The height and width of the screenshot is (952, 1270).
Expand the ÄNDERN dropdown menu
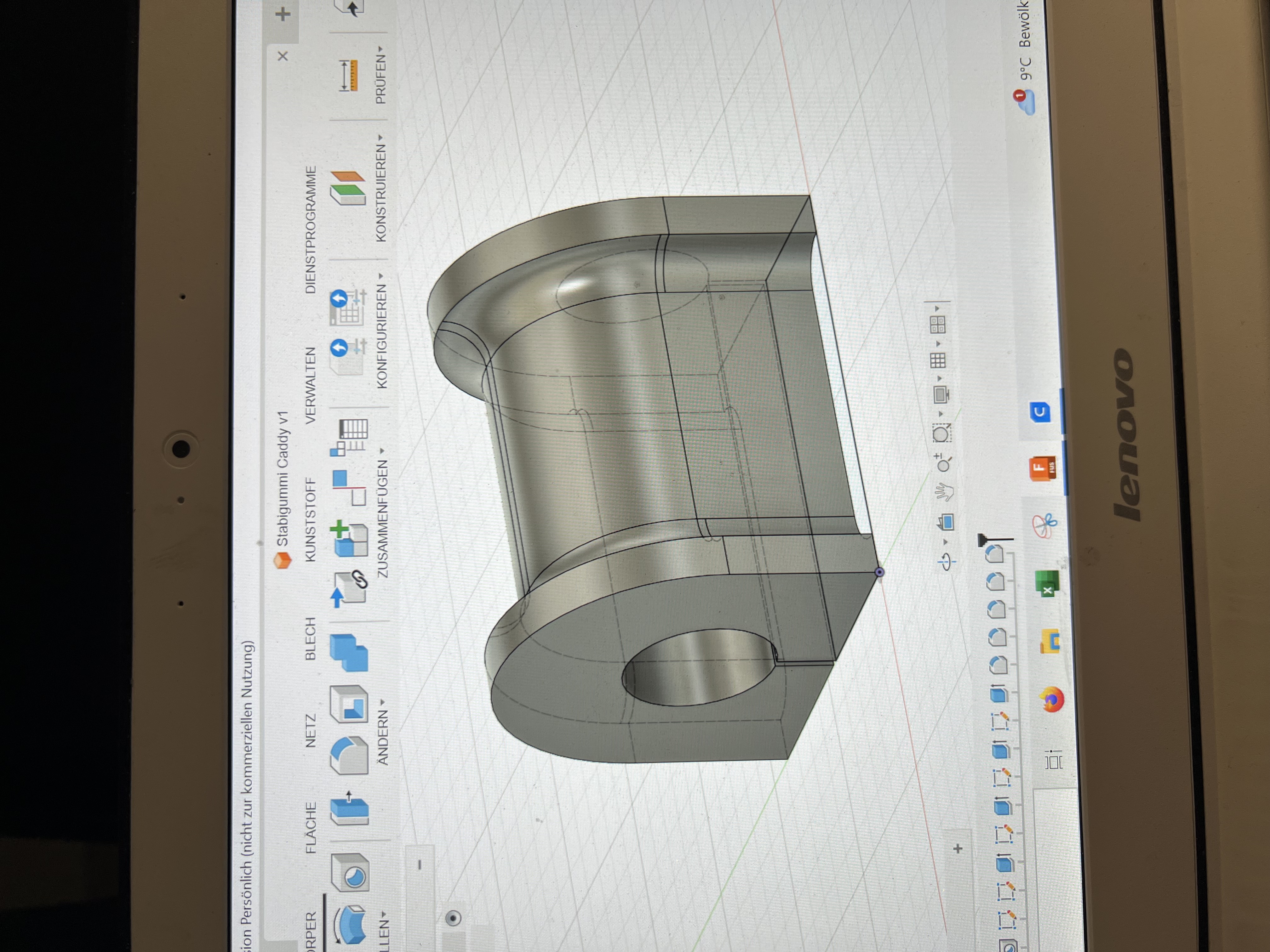click(x=382, y=732)
